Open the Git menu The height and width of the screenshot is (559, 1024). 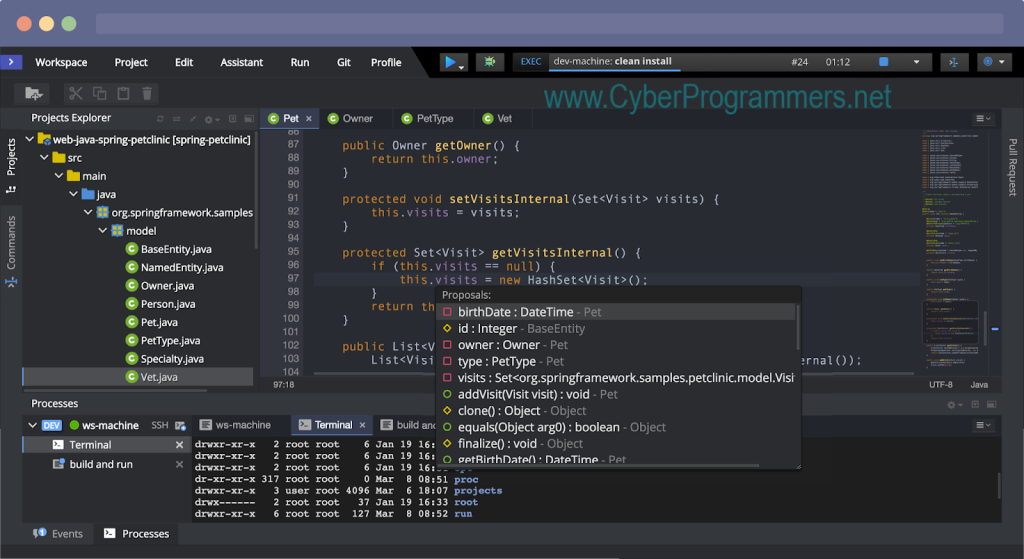[344, 62]
